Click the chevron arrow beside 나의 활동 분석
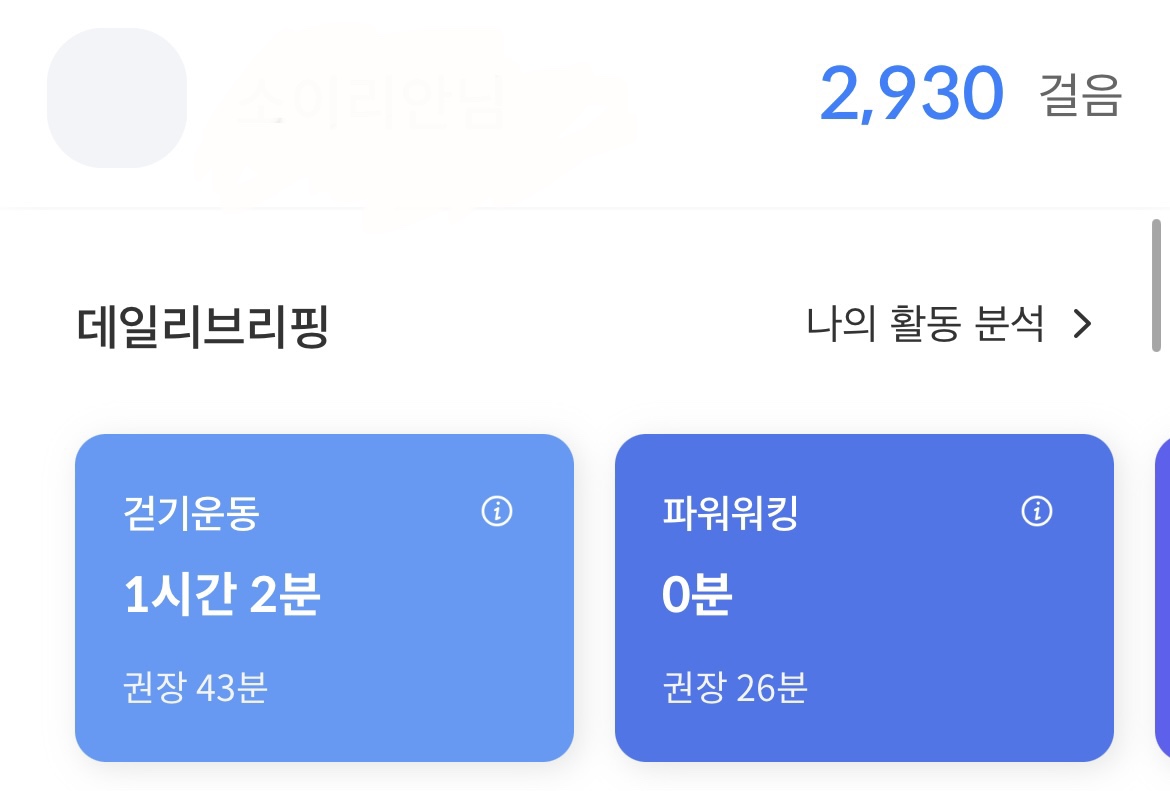The image size is (1170, 791). 1083,325
